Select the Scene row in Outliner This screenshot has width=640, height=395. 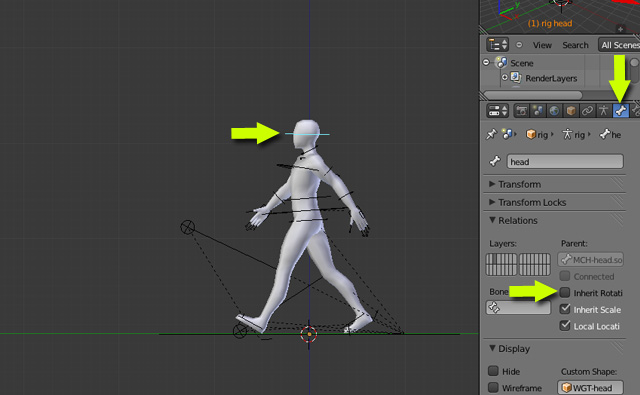click(521, 63)
